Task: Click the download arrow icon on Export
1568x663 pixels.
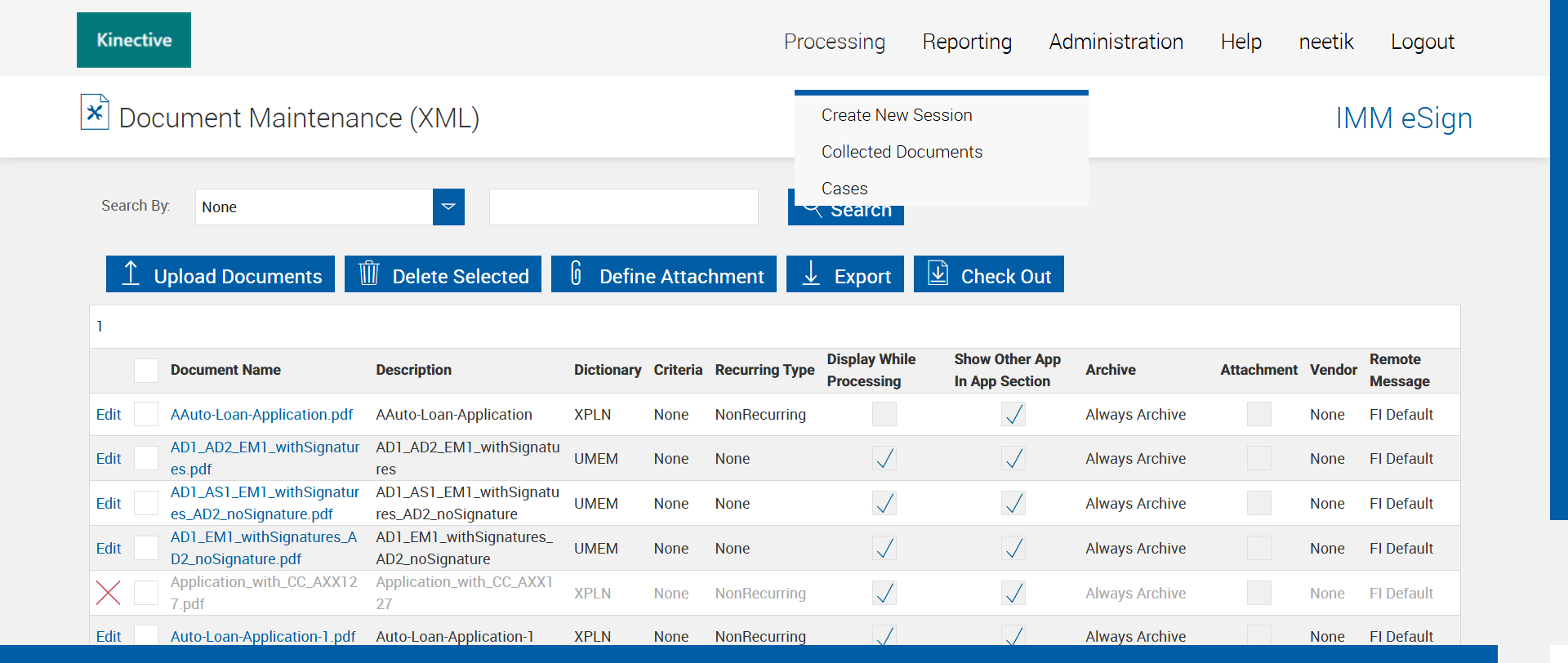Action: coord(811,274)
